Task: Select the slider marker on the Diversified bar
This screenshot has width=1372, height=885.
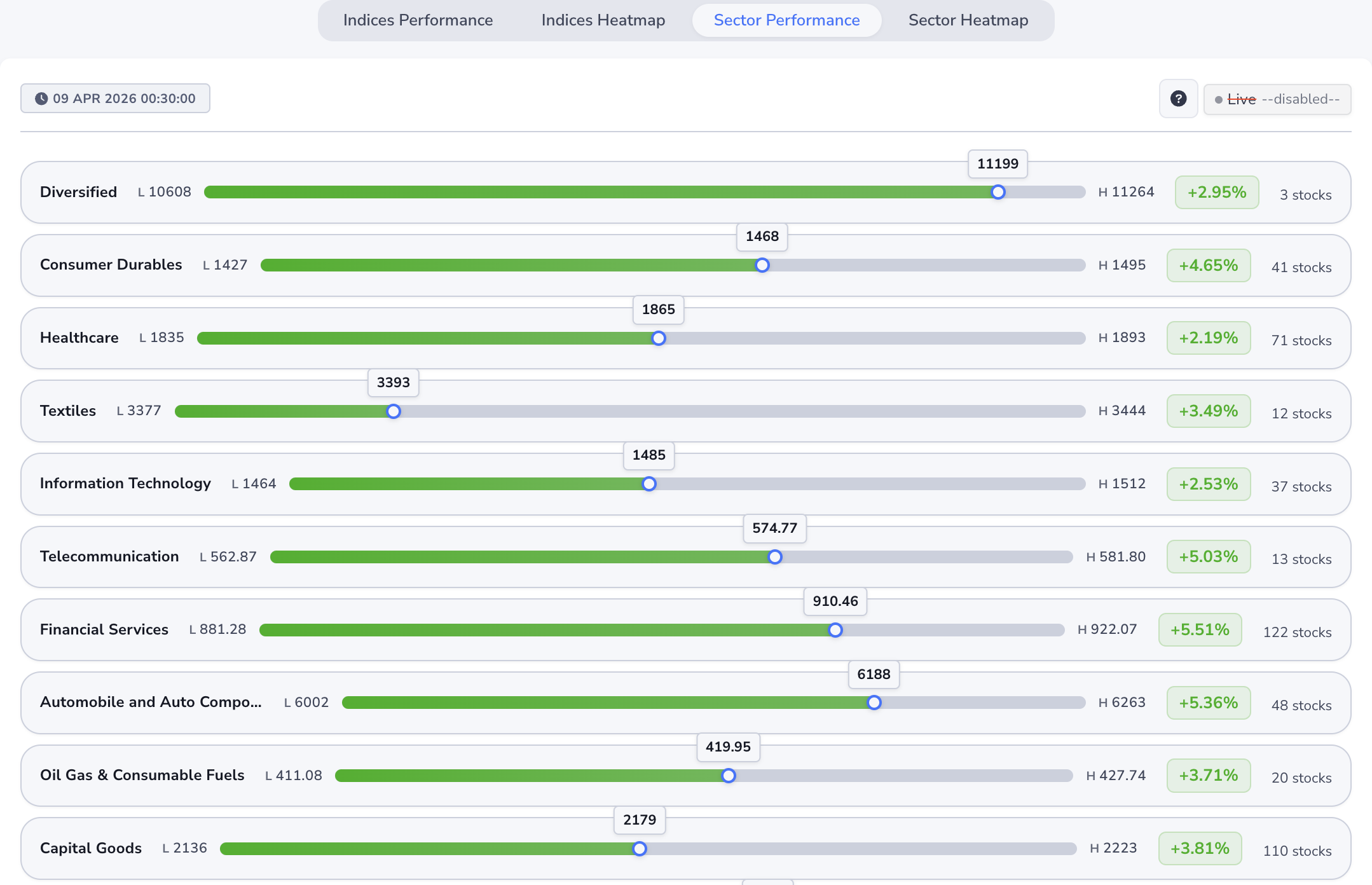Action: tap(998, 191)
